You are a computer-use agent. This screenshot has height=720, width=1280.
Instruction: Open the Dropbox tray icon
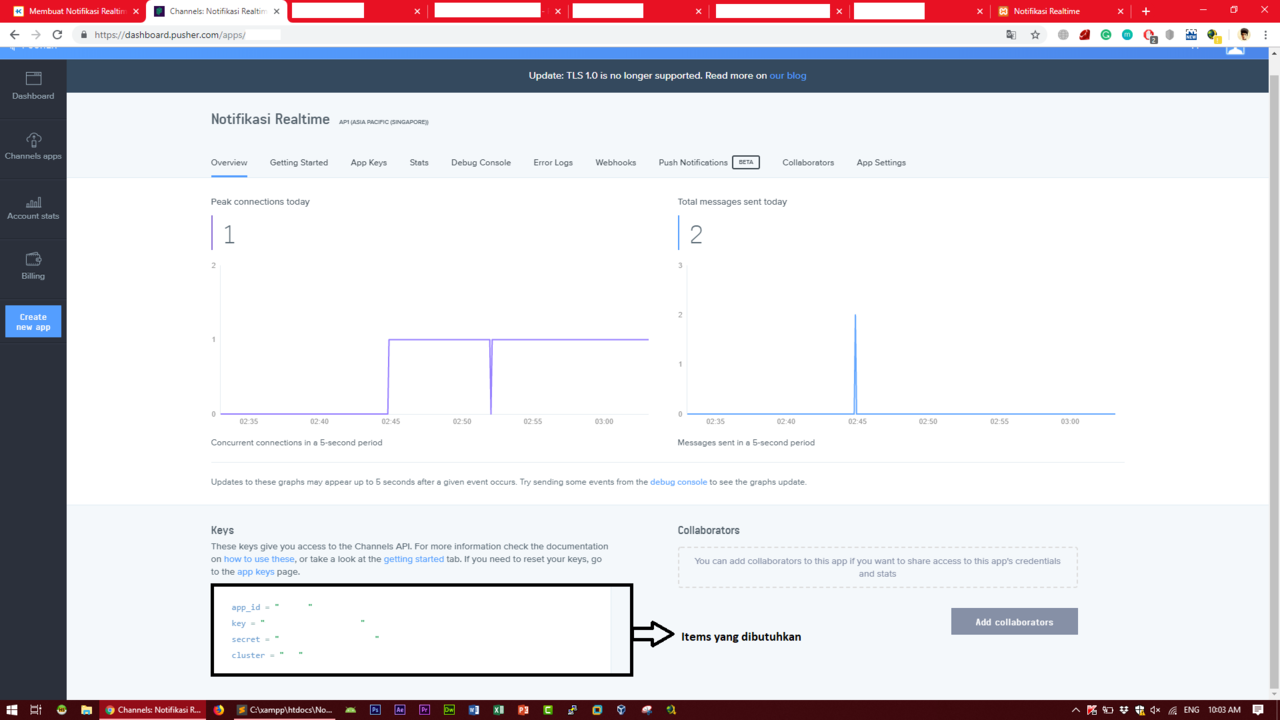1124,710
